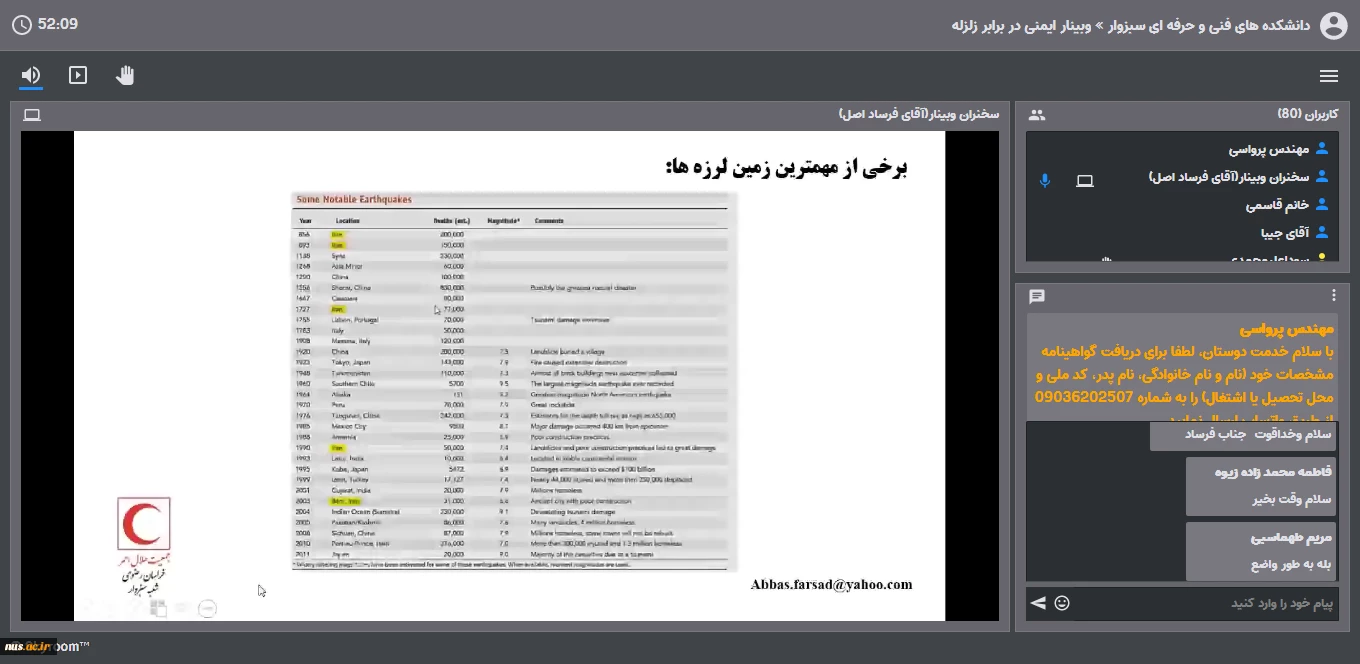Click the speaker's screen-sharing laptop icon

[x=1085, y=181]
